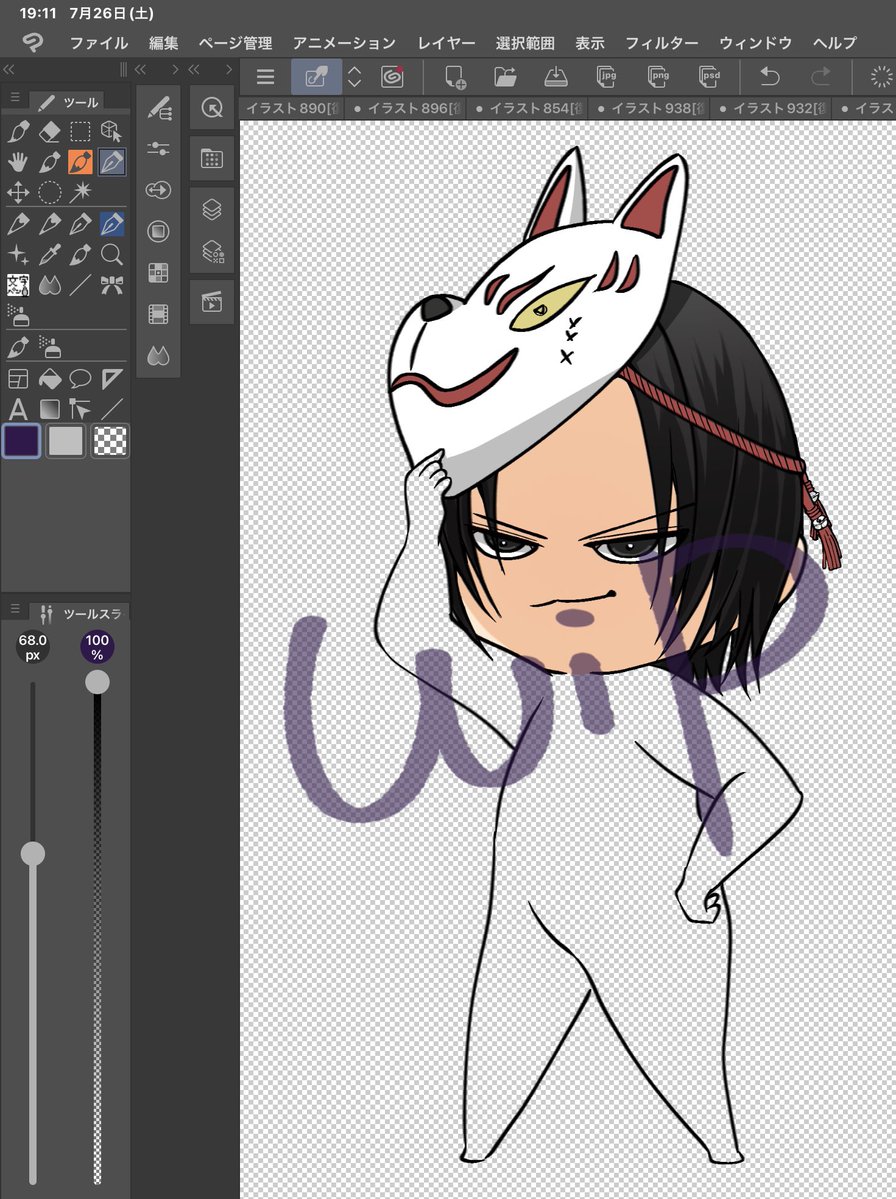Image resolution: width=896 pixels, height=1199 pixels.
Task: Select the Hand pan tool
Action: [18, 162]
